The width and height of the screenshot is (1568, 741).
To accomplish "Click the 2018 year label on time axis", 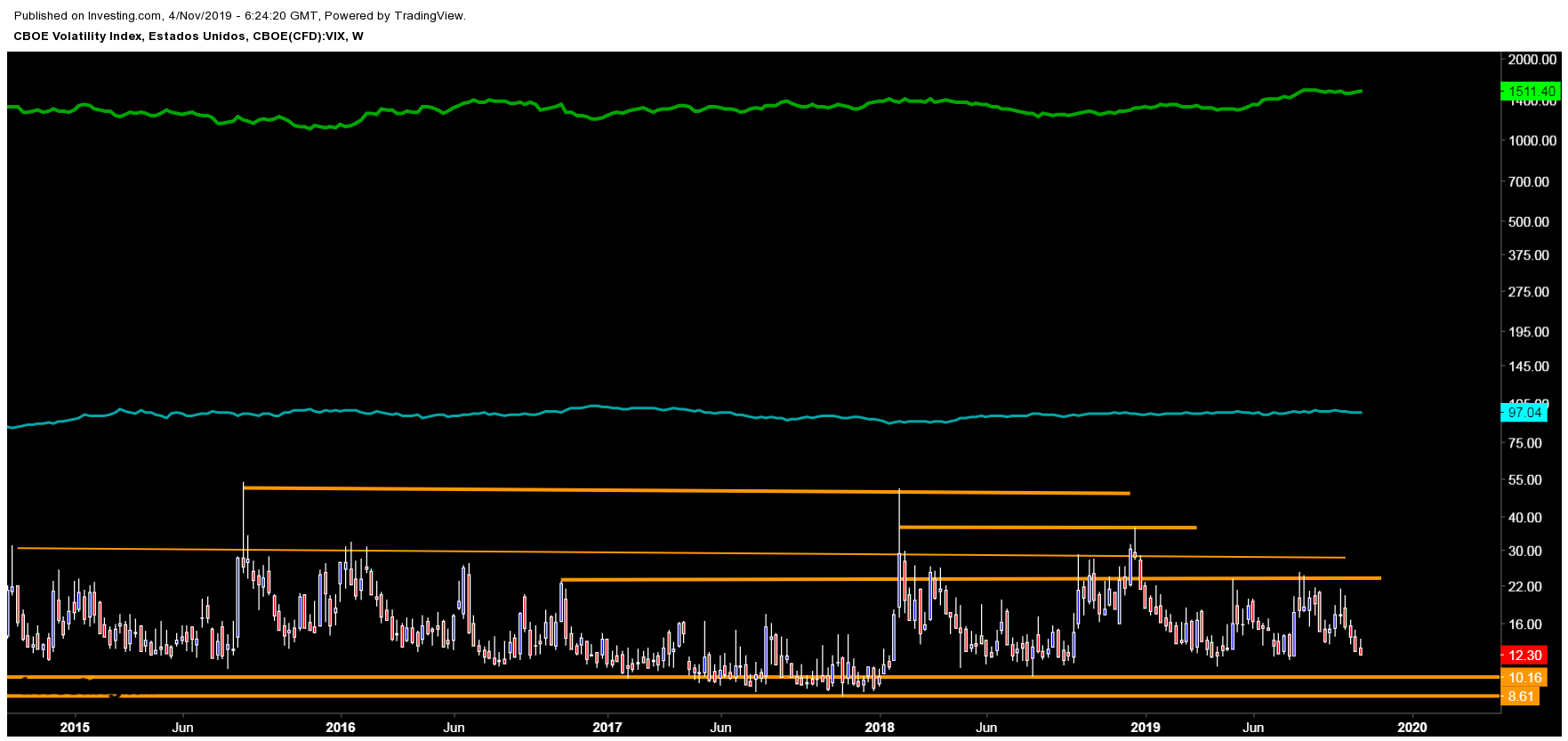I will click(880, 728).
